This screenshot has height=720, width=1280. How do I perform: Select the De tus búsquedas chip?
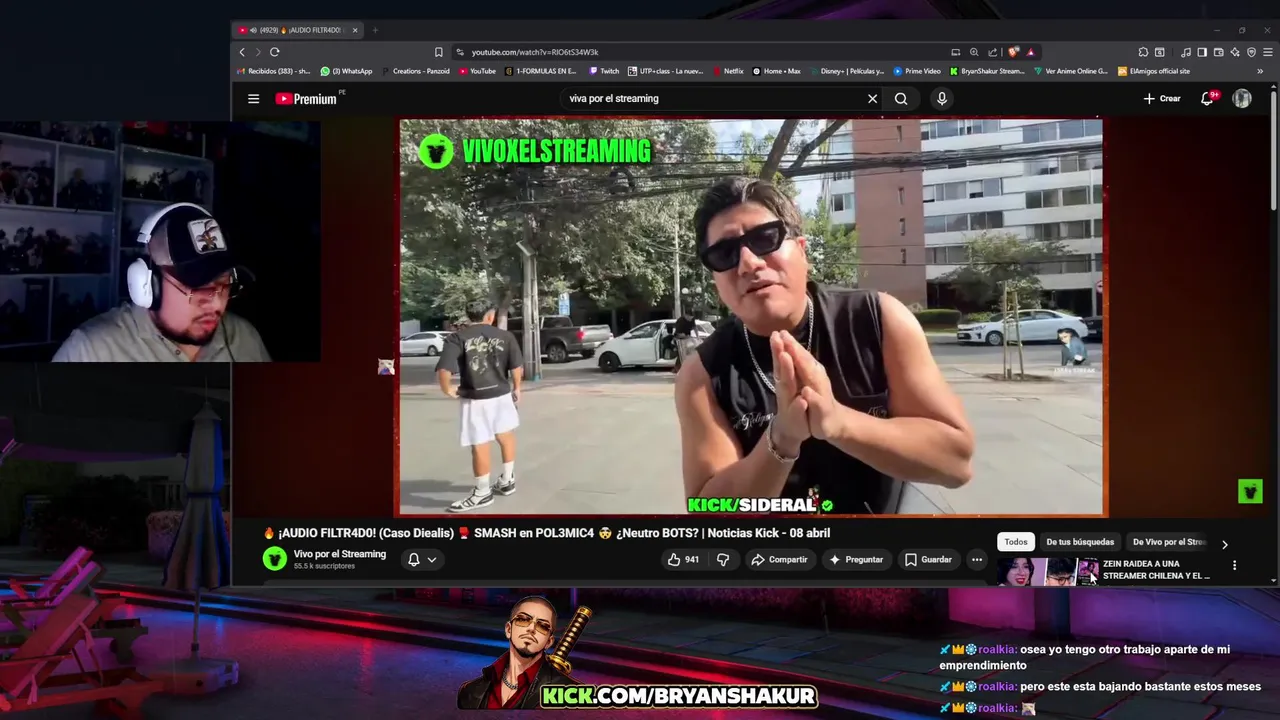tap(1080, 542)
